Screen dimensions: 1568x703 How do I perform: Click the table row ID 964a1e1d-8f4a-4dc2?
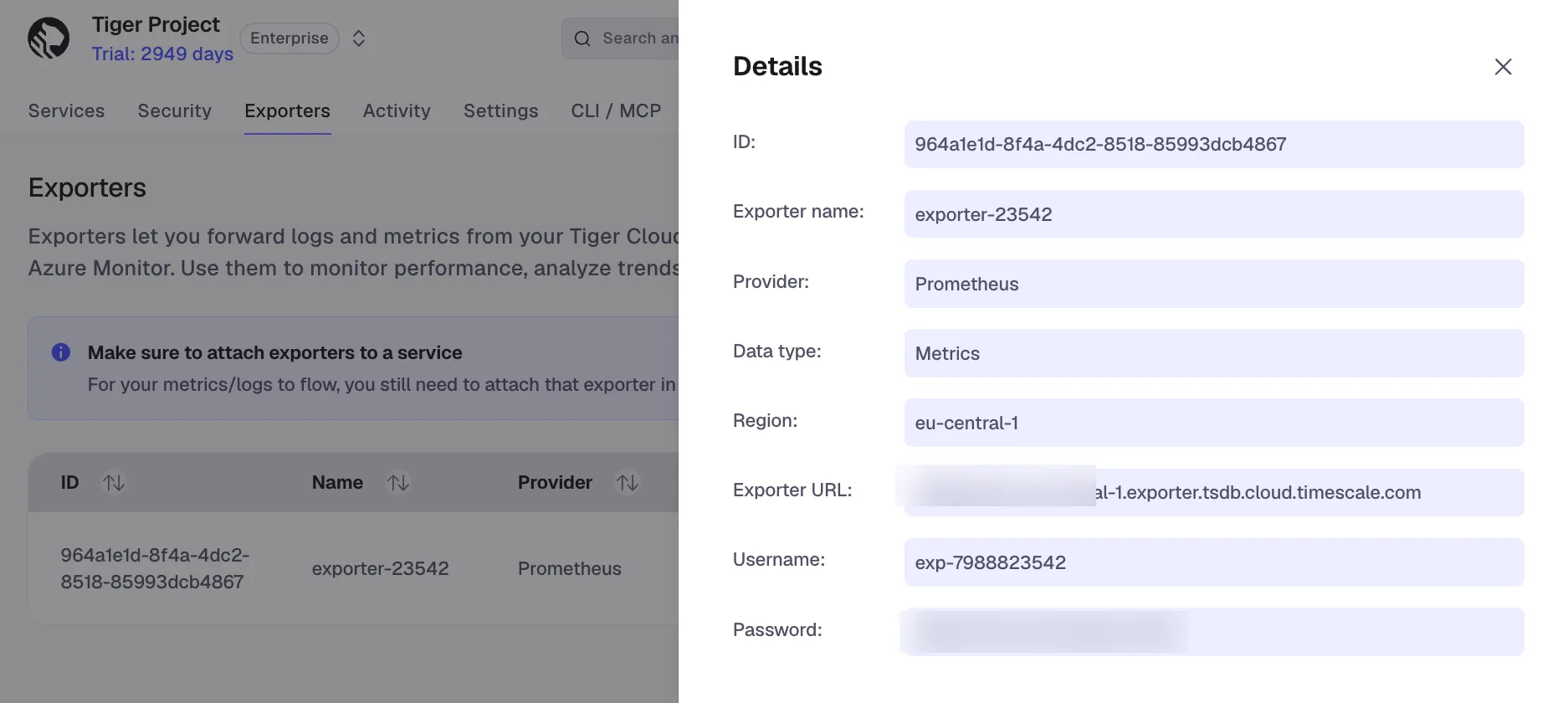click(155, 568)
